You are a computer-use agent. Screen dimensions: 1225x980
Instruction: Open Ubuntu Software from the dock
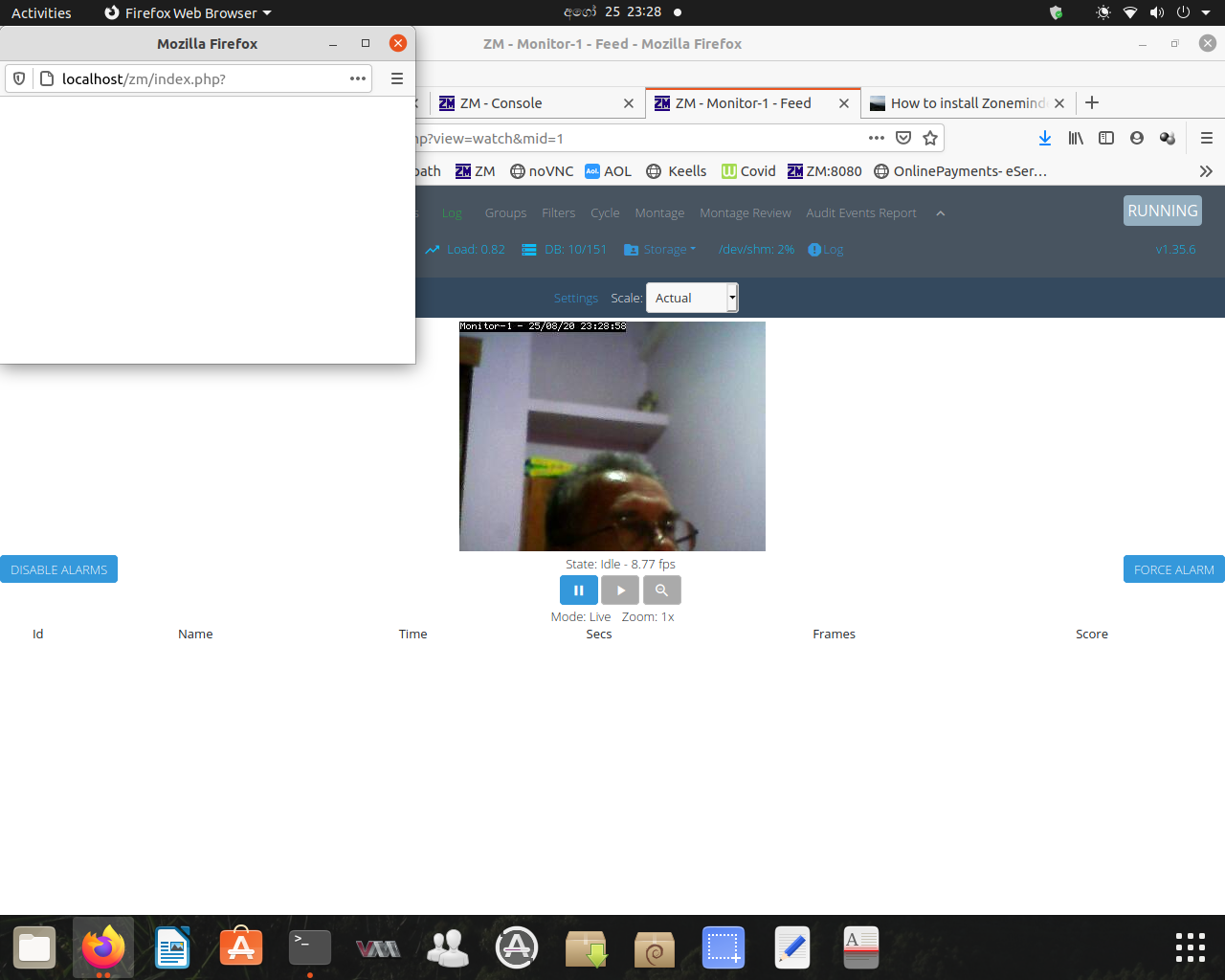(241, 947)
